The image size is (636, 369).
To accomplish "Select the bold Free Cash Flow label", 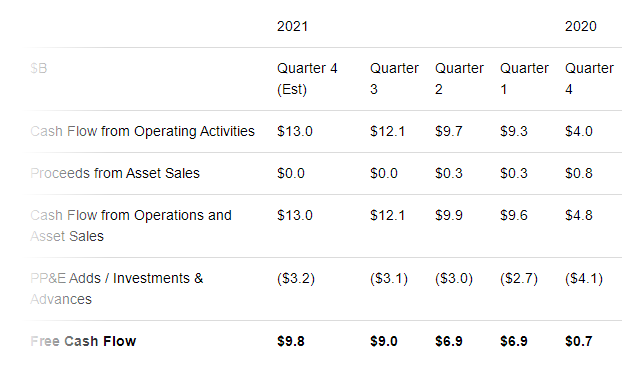I will pos(83,341).
